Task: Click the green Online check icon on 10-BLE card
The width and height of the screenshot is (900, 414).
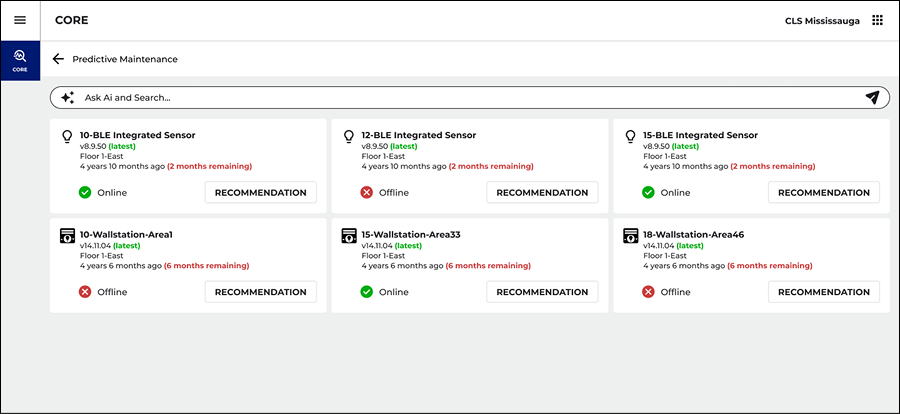Action: click(85, 193)
